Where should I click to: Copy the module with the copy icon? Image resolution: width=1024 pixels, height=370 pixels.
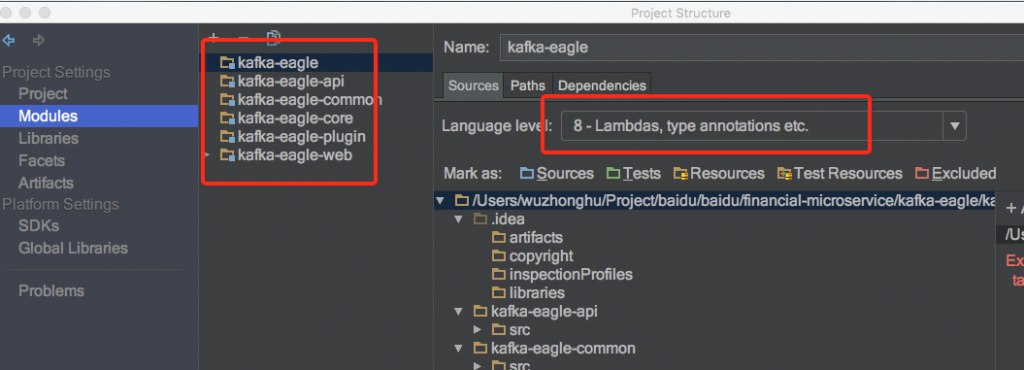[x=274, y=38]
